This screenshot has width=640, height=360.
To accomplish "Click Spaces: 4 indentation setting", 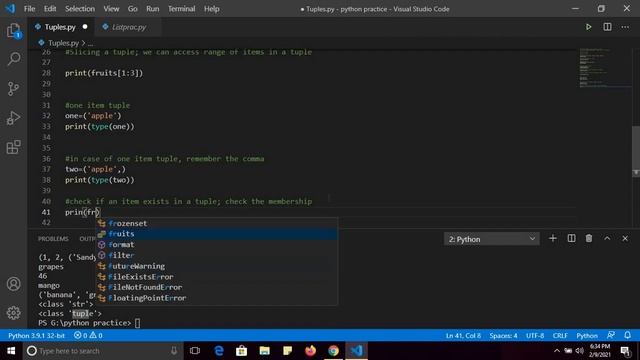I will [503, 336].
